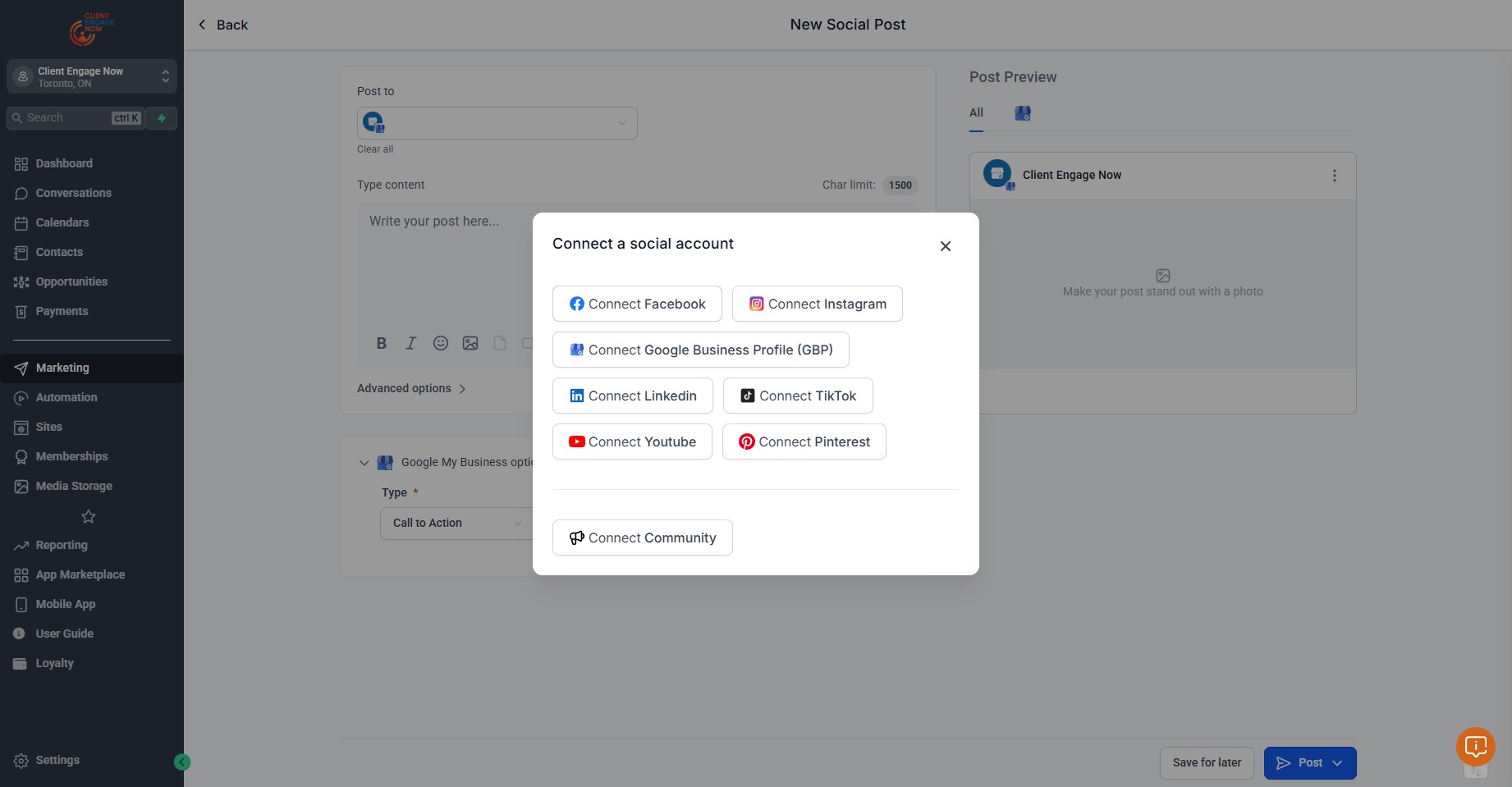Open the preview card three-dot menu

[1335, 176]
